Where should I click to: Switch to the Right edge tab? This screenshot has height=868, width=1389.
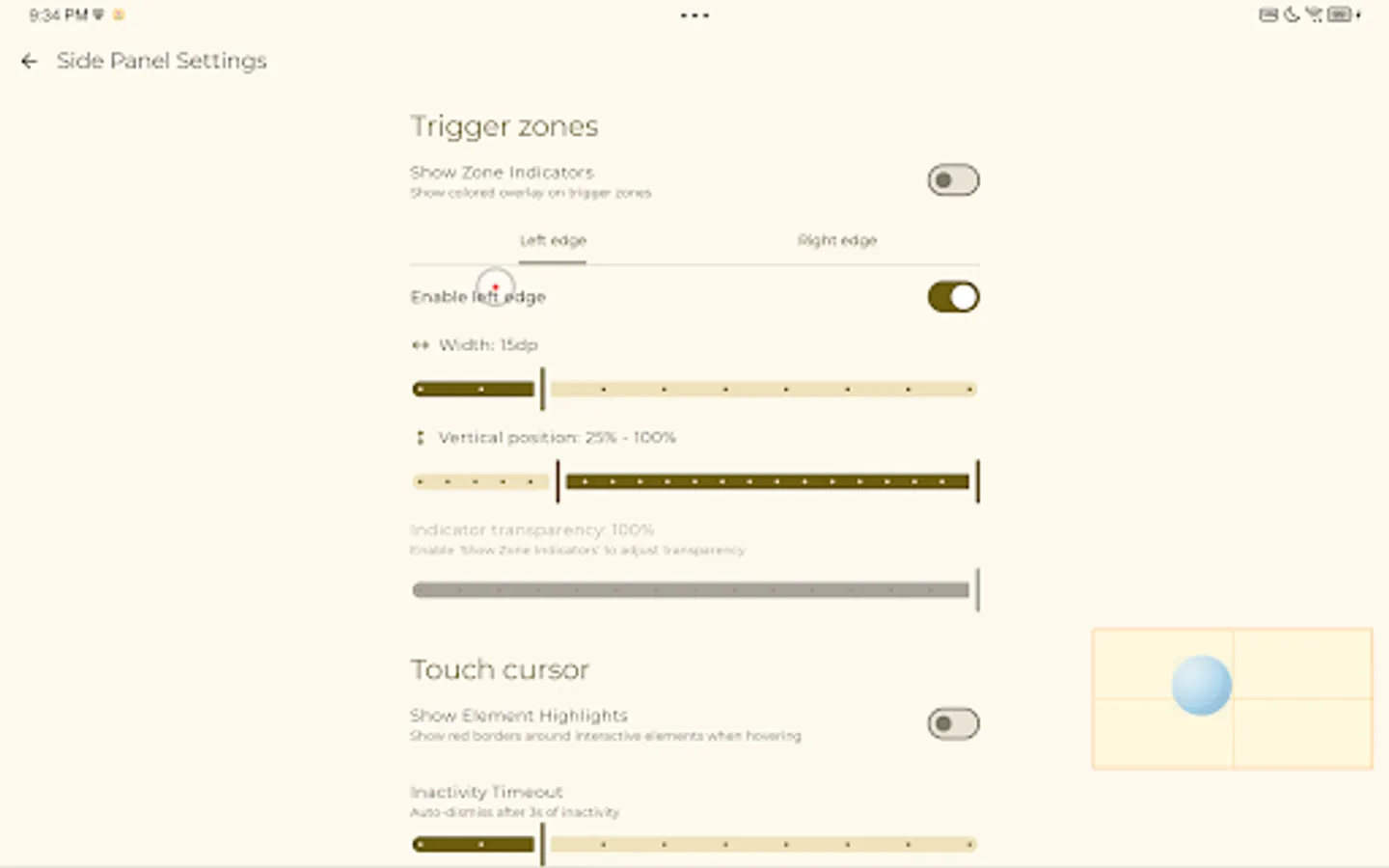point(837,240)
